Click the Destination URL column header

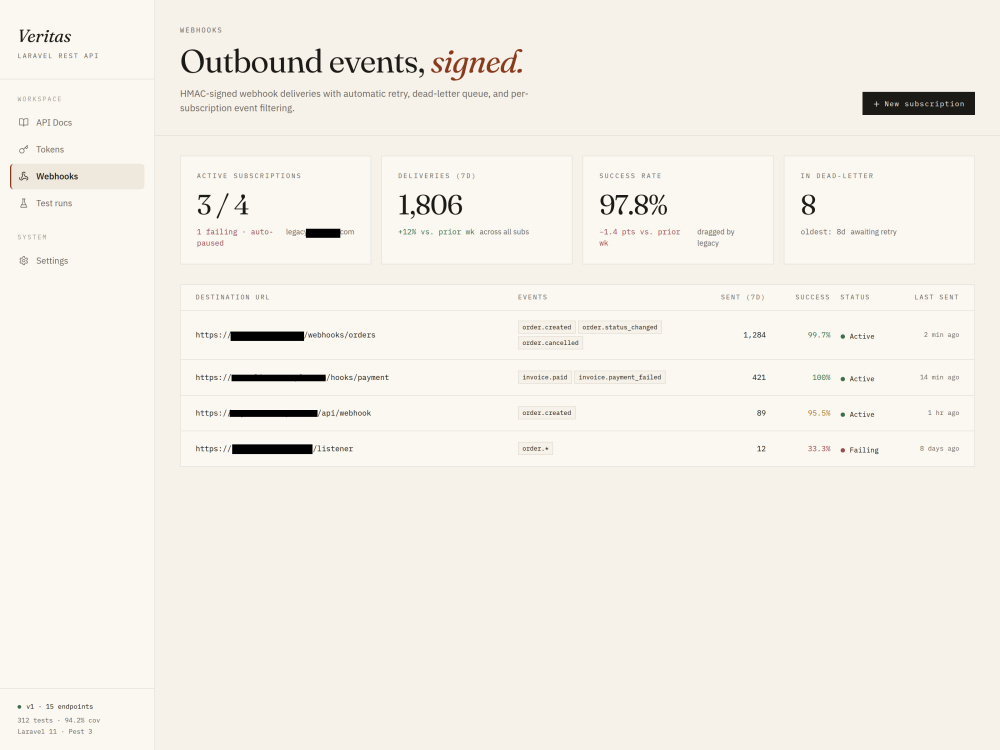[232, 297]
